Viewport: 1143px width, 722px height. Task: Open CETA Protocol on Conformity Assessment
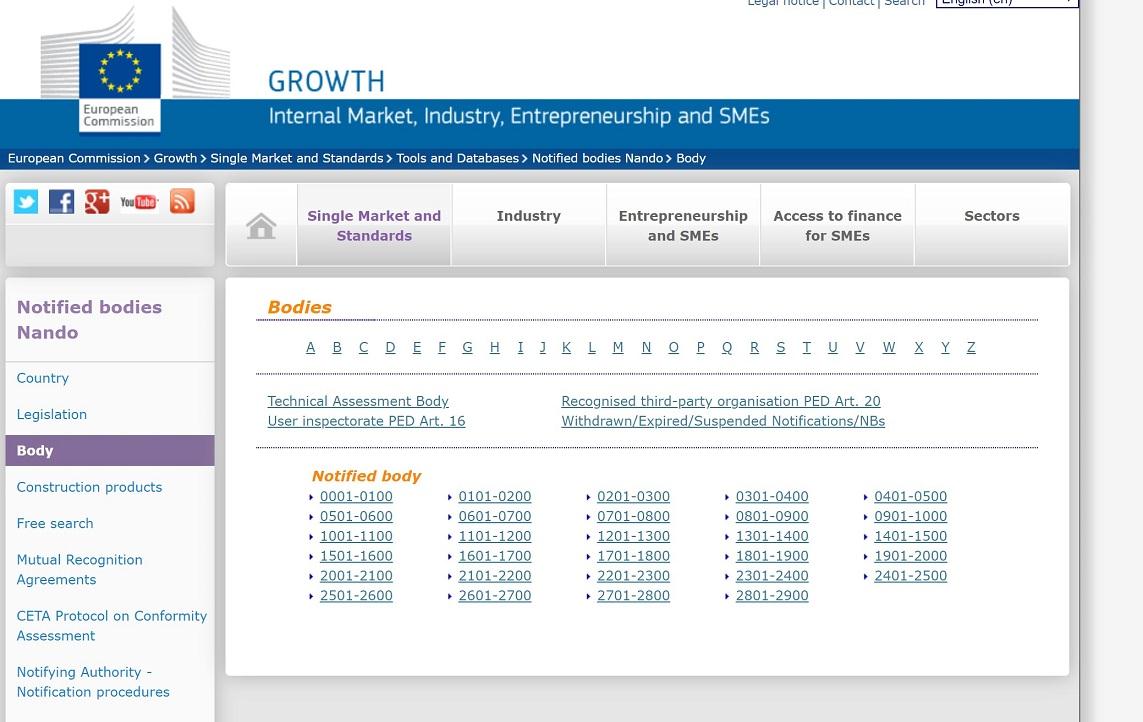112,626
